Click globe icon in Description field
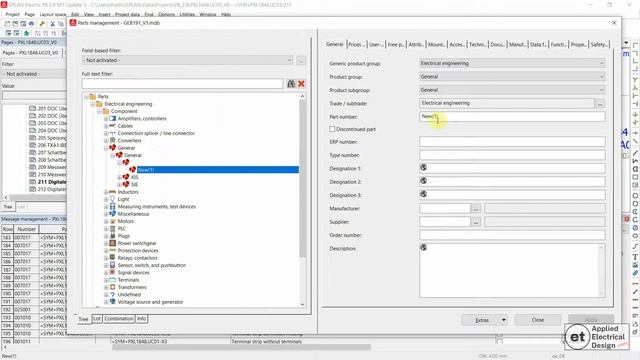Image resolution: width=640 pixels, height=360 pixels. (423, 247)
